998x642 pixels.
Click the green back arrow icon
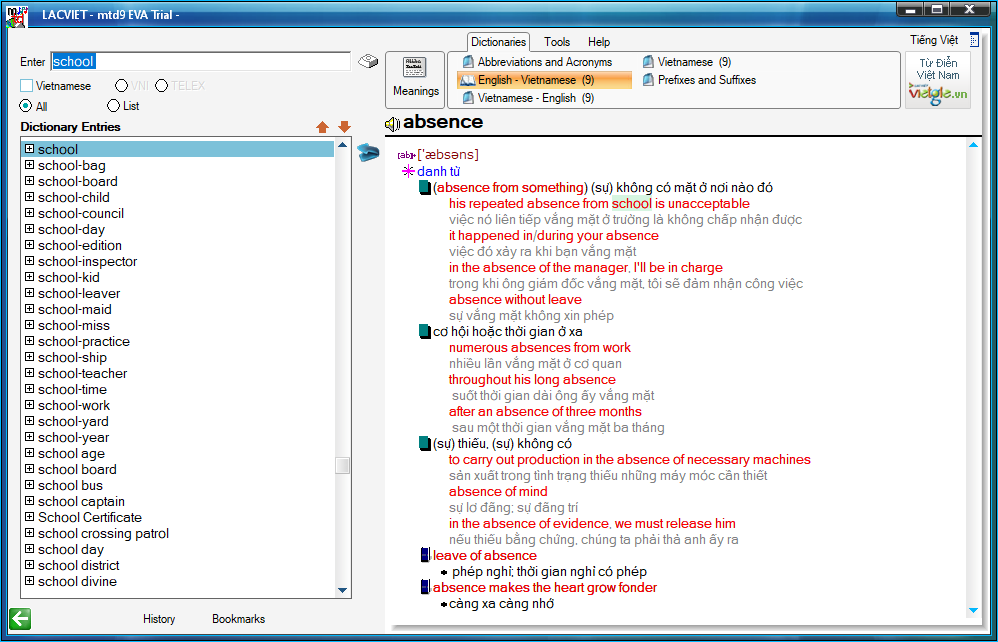click(19, 619)
